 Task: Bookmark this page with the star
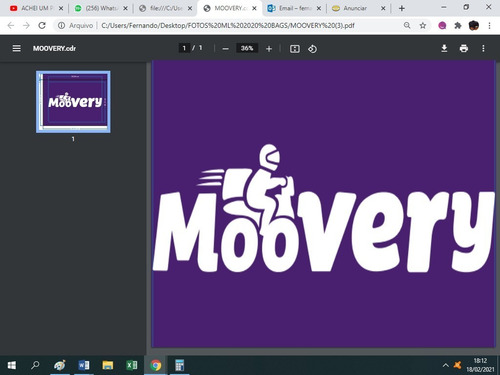pos(423,25)
